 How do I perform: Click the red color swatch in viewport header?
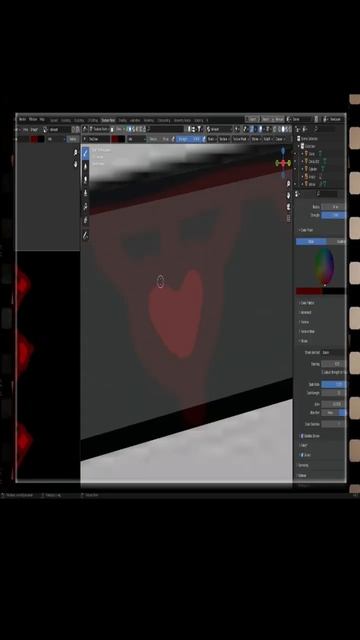tap(115, 139)
